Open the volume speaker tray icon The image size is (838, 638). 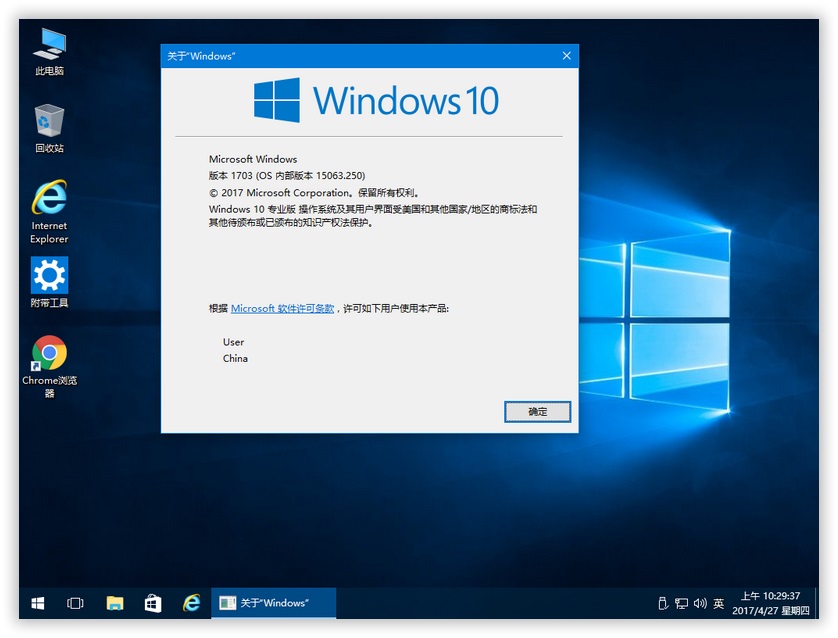pos(700,603)
